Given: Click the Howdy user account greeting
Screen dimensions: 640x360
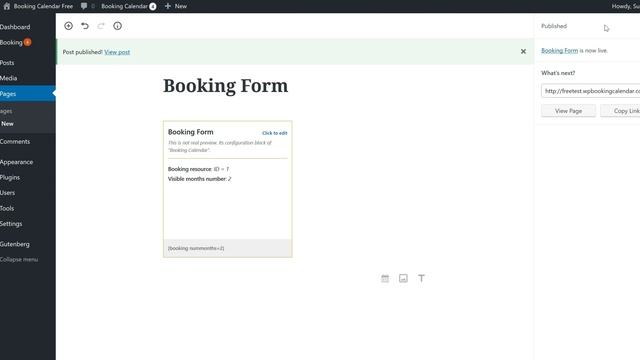Looking at the screenshot, I should pos(625,6).
